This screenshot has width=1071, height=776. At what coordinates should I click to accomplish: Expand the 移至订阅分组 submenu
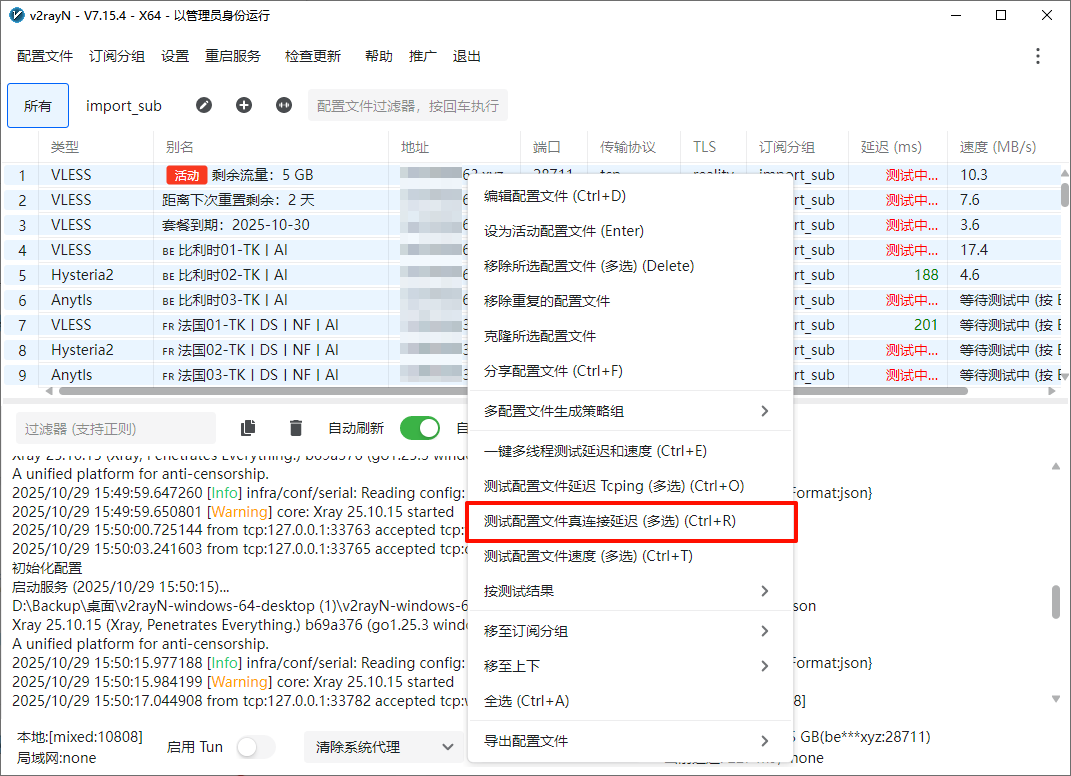[x=630, y=631]
